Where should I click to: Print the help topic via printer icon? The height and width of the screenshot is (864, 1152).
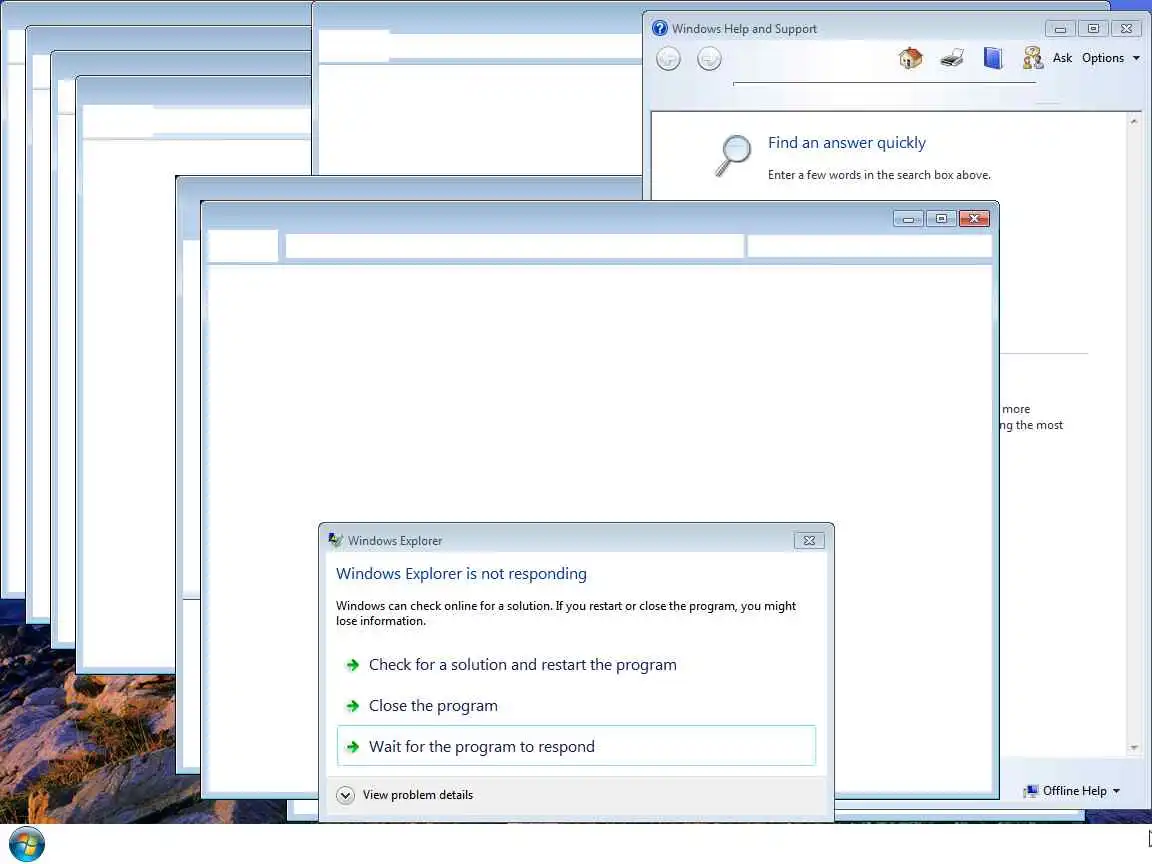952,58
